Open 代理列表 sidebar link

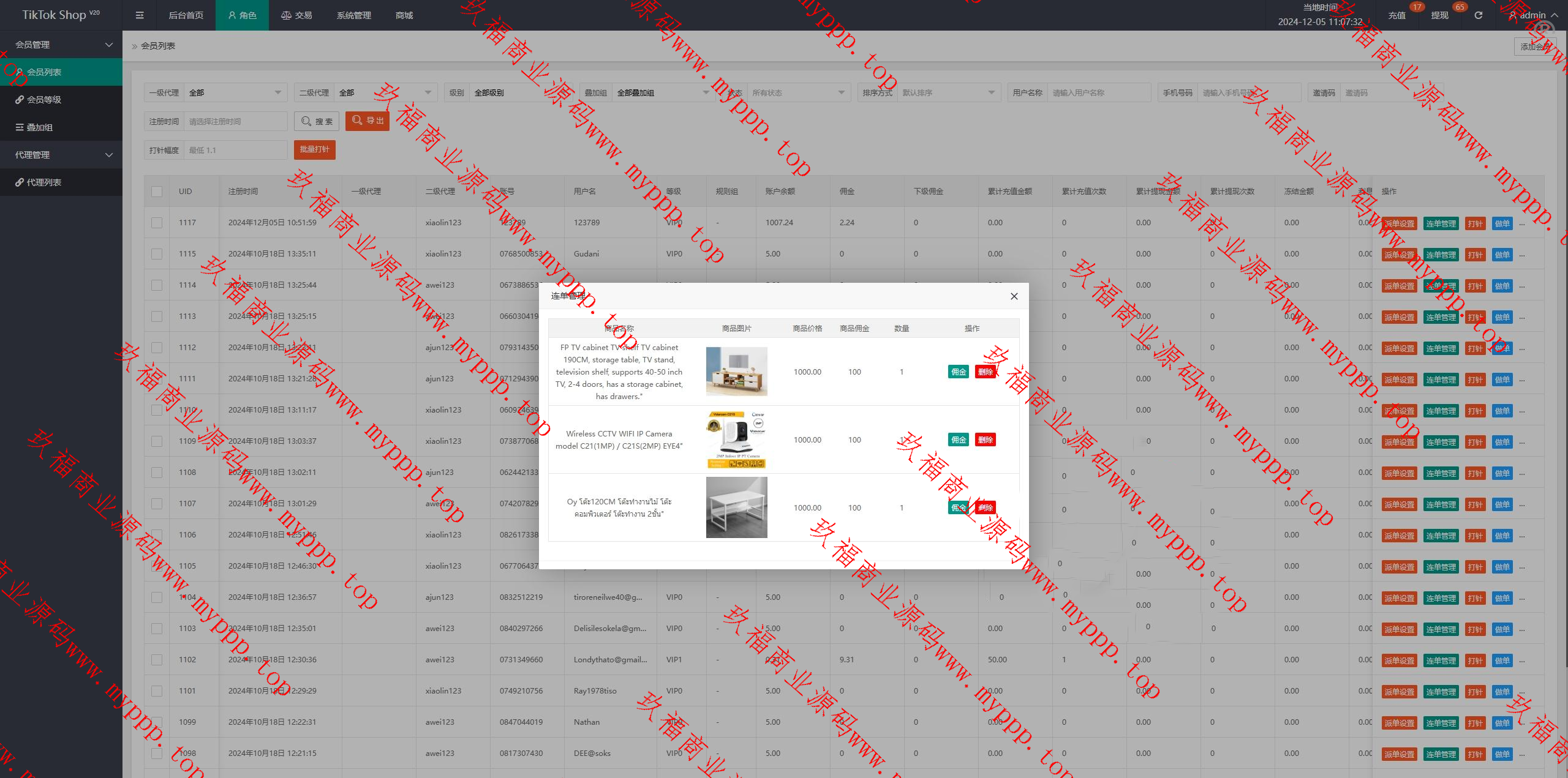coord(44,182)
